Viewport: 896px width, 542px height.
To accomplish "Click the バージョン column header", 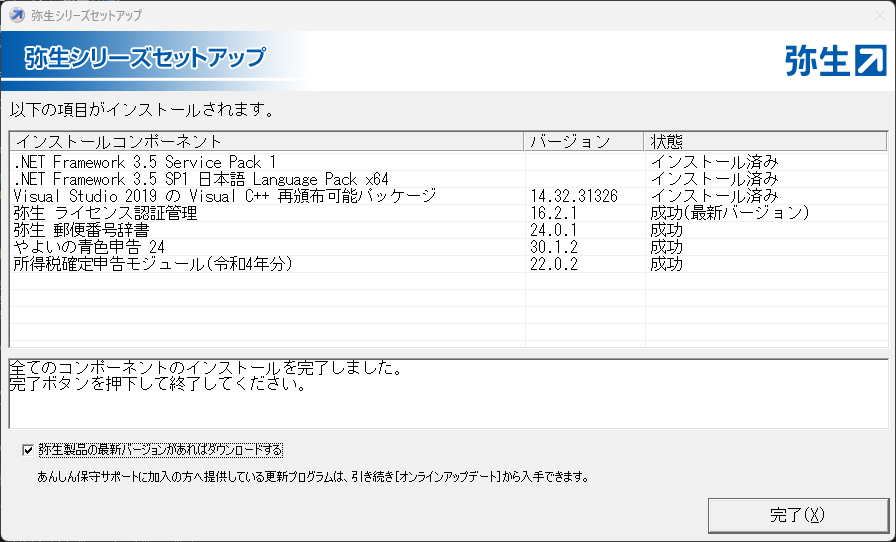I will click(584, 141).
